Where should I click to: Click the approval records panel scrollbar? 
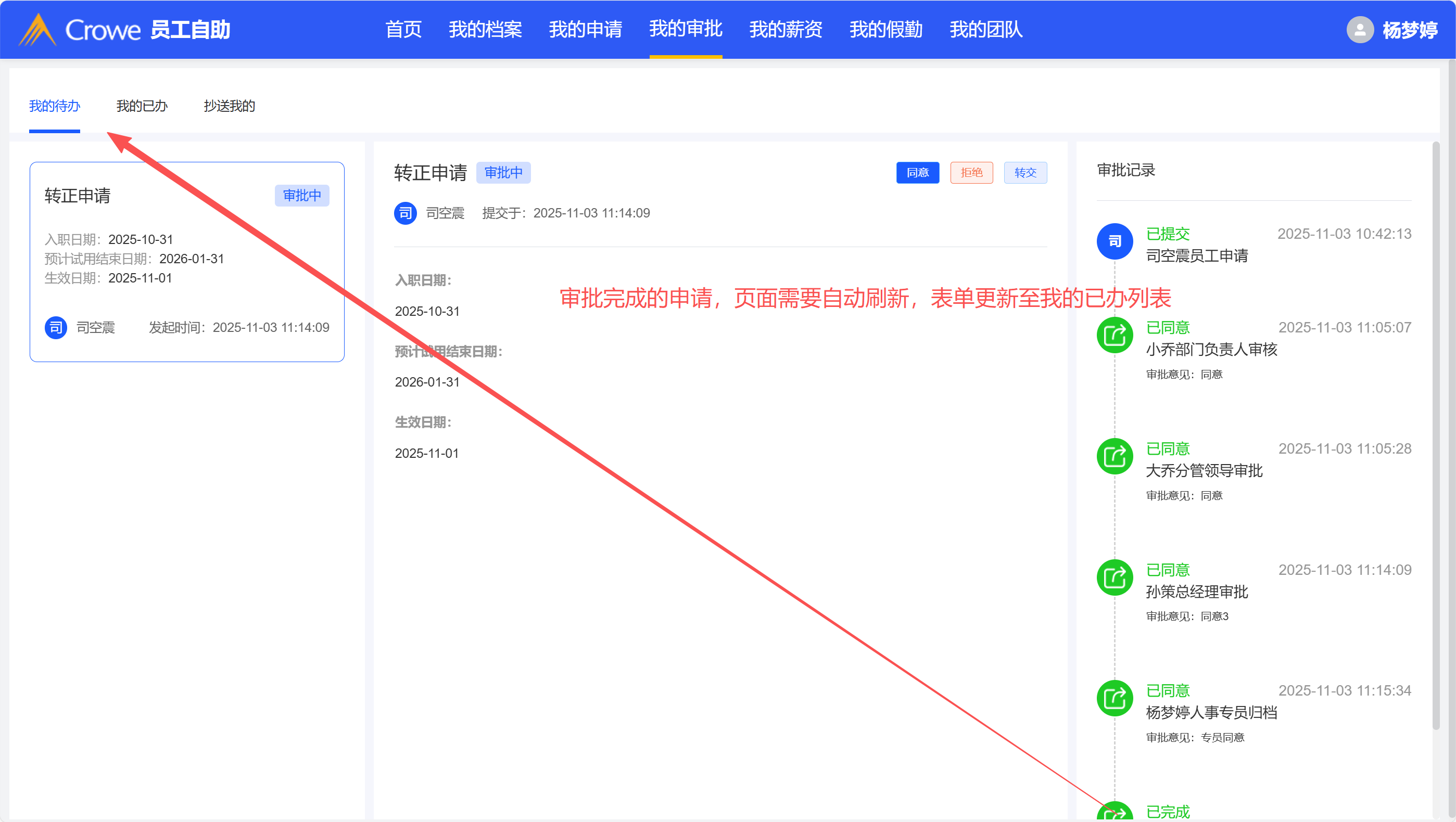(x=1435, y=435)
